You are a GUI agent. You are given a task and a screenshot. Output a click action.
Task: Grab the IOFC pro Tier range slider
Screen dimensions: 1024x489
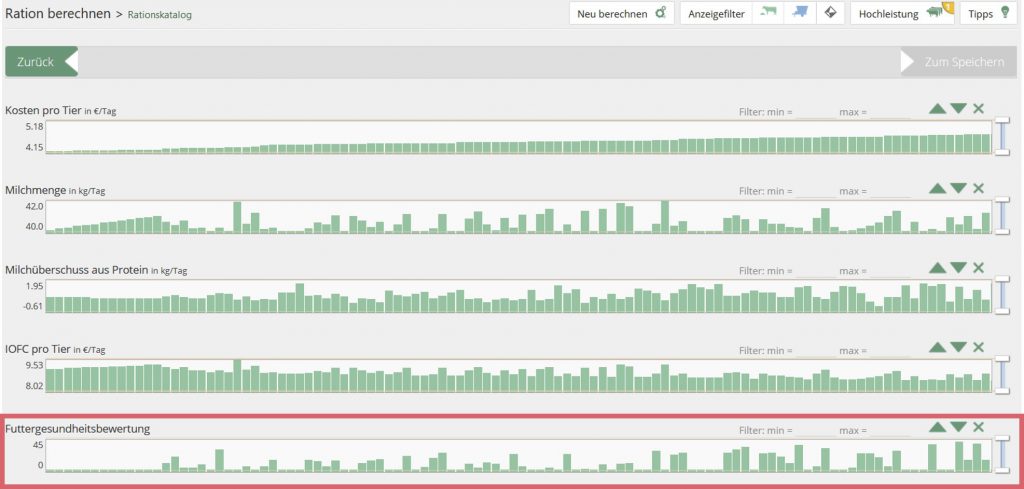(1002, 375)
